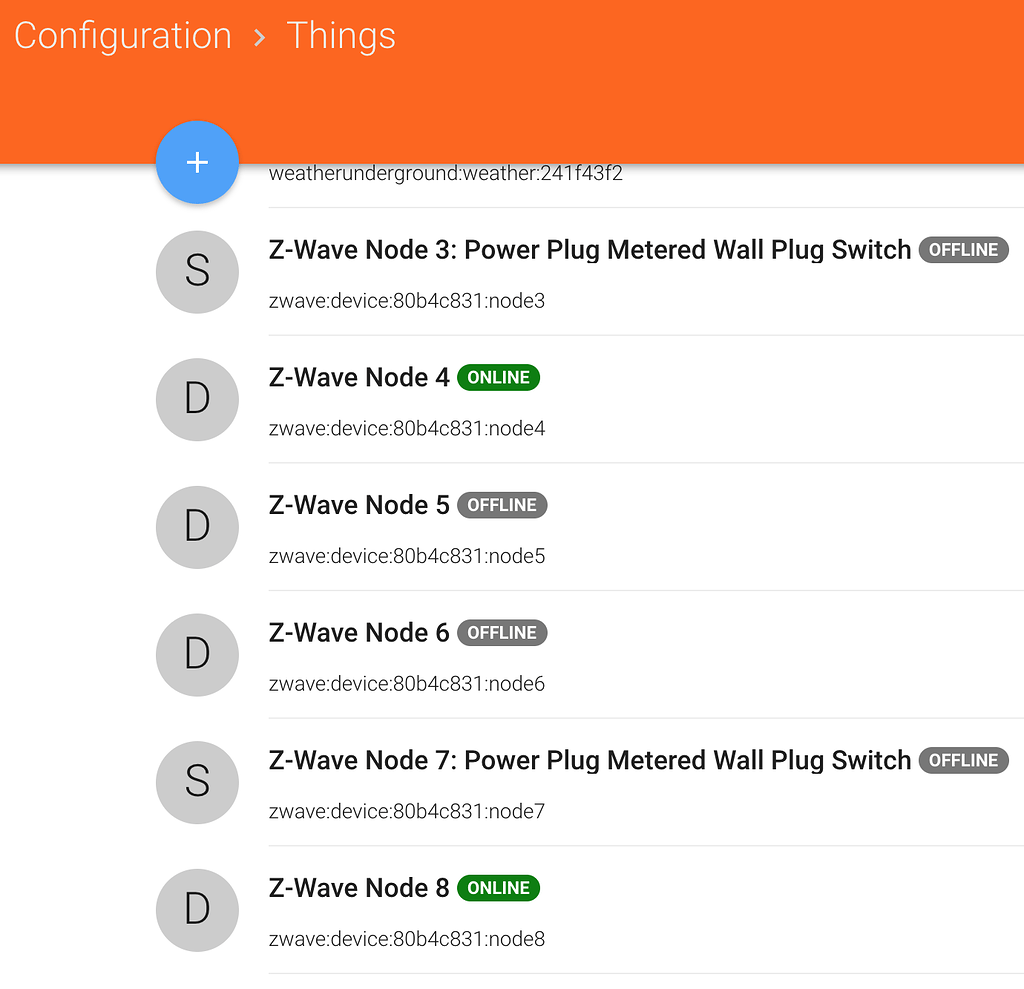This screenshot has width=1024, height=989.
Task: Expand the breadcrumb chevron between Configuration and Things
Action: [258, 36]
